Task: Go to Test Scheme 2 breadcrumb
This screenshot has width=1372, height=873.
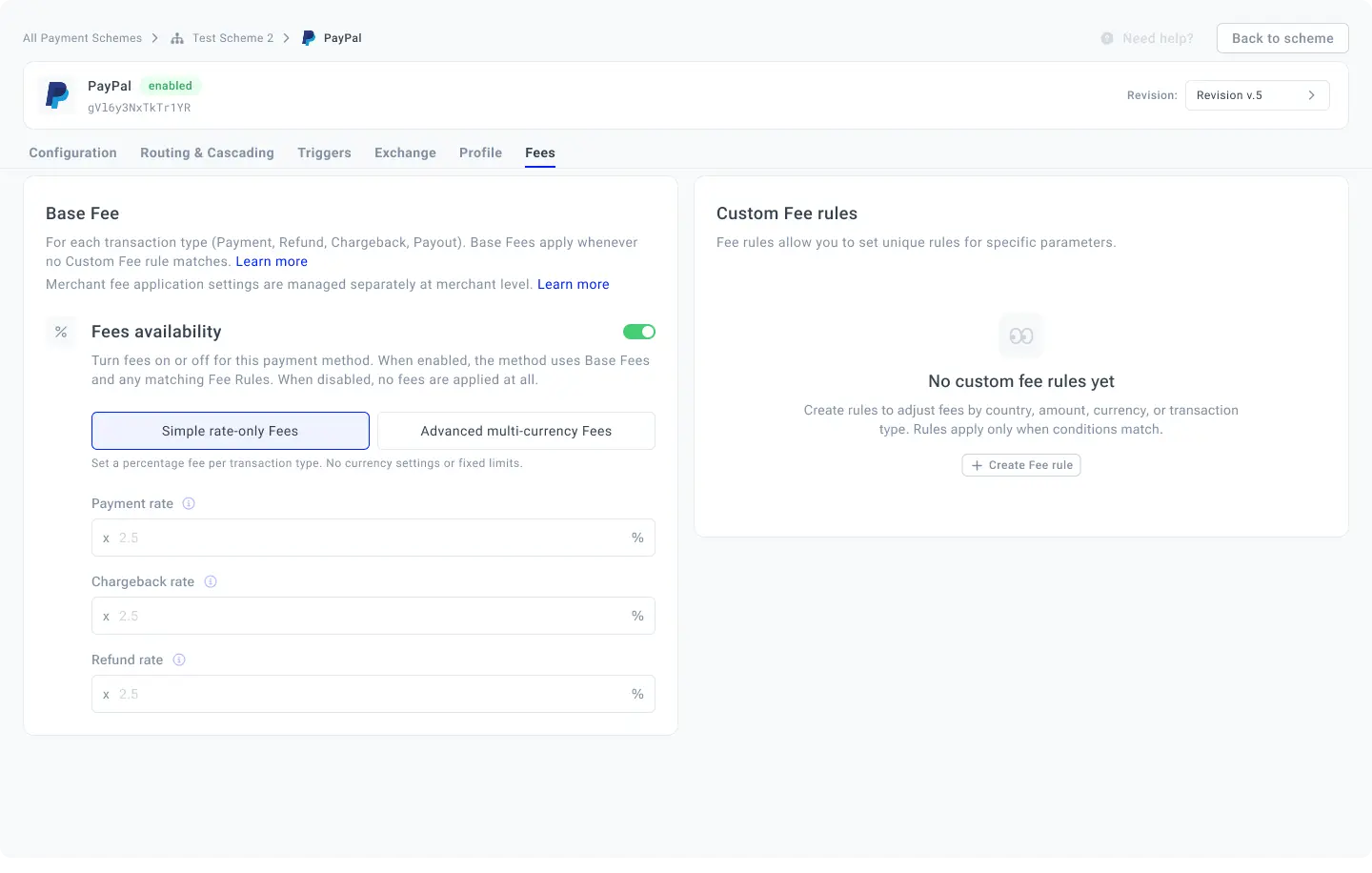Action: point(232,38)
